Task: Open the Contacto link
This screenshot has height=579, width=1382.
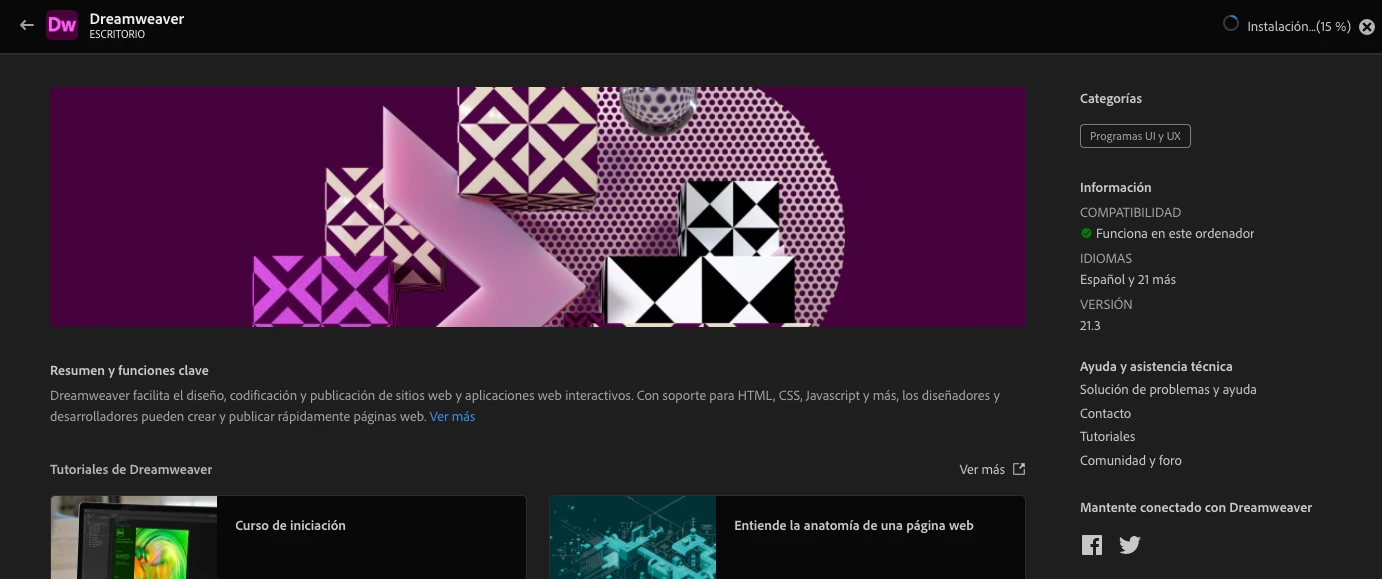Action: tap(1105, 414)
